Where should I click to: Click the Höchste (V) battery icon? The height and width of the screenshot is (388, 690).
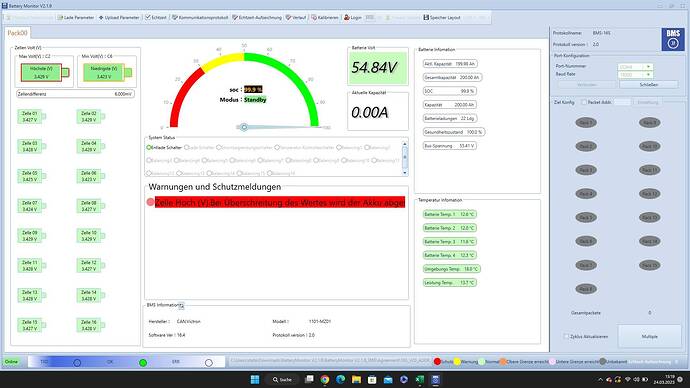(45, 73)
